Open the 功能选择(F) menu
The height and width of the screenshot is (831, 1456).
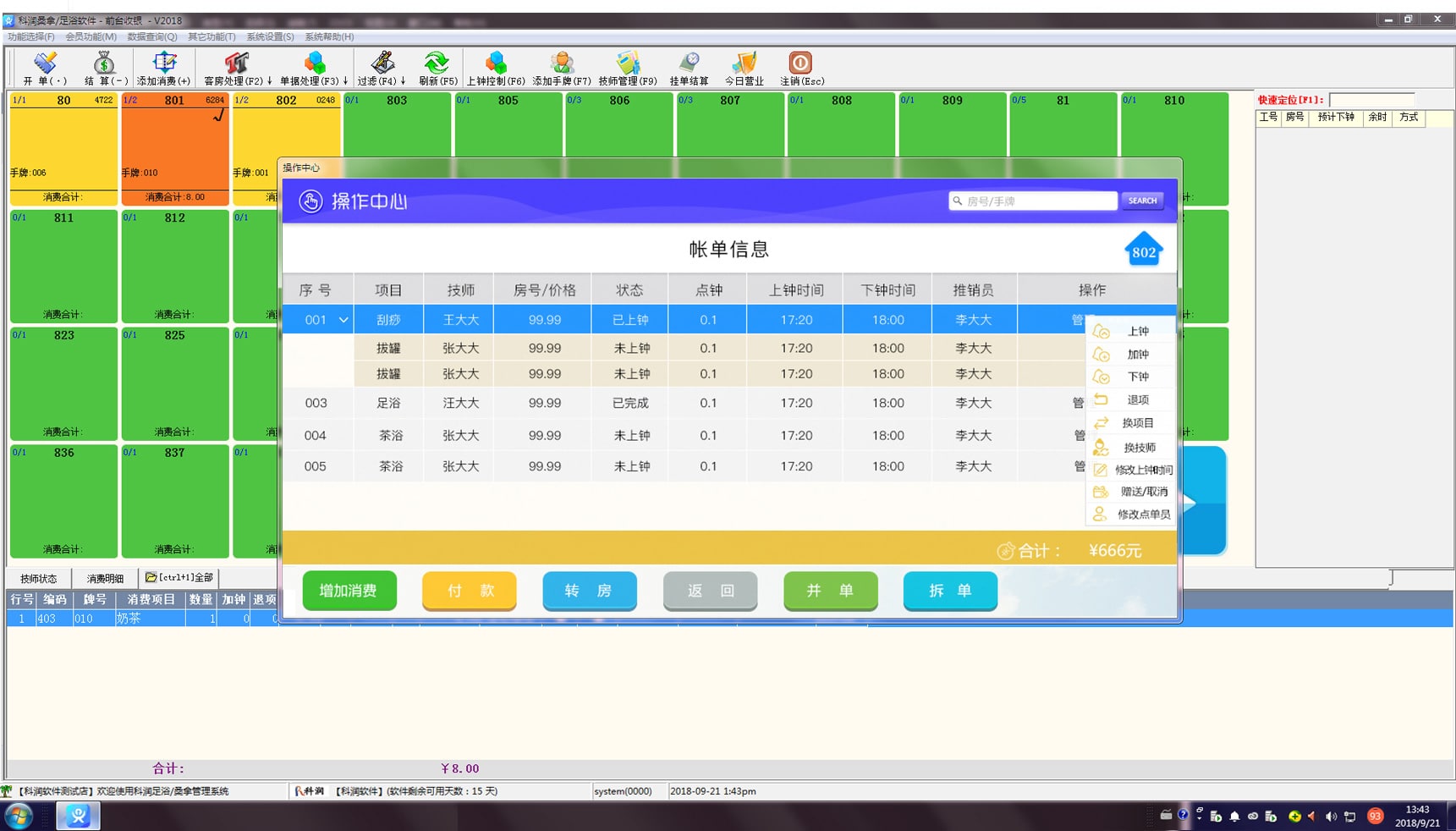click(x=31, y=36)
